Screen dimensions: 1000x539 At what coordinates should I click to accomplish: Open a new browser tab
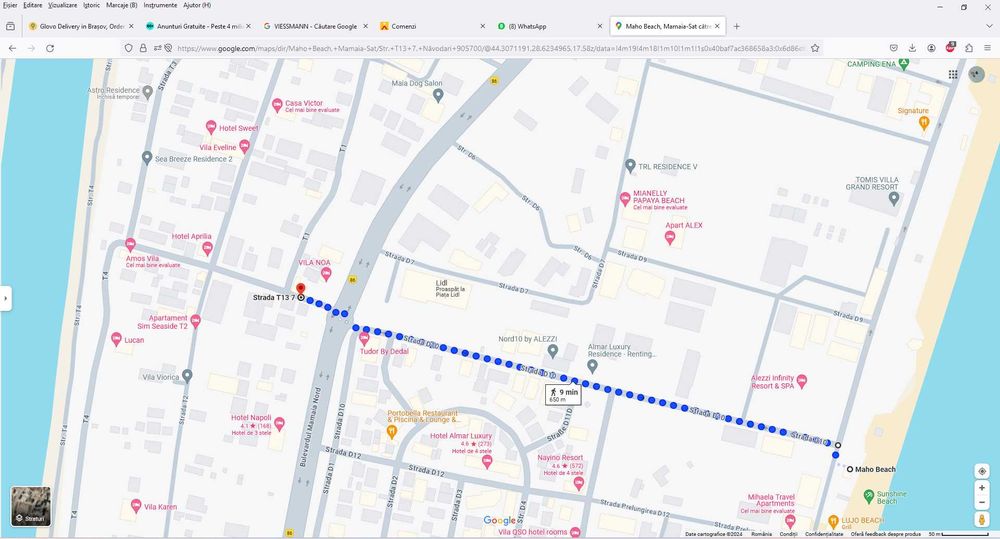pyautogui.click(x=737, y=26)
